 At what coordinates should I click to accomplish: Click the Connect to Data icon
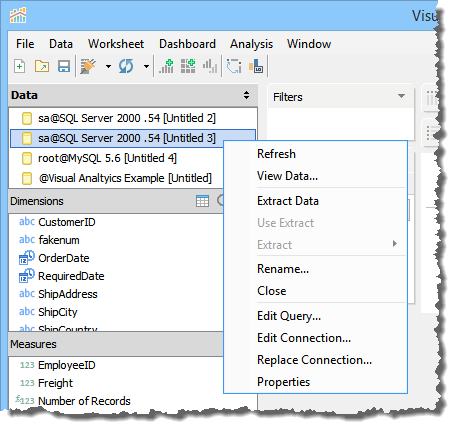pyautogui.click(x=88, y=66)
